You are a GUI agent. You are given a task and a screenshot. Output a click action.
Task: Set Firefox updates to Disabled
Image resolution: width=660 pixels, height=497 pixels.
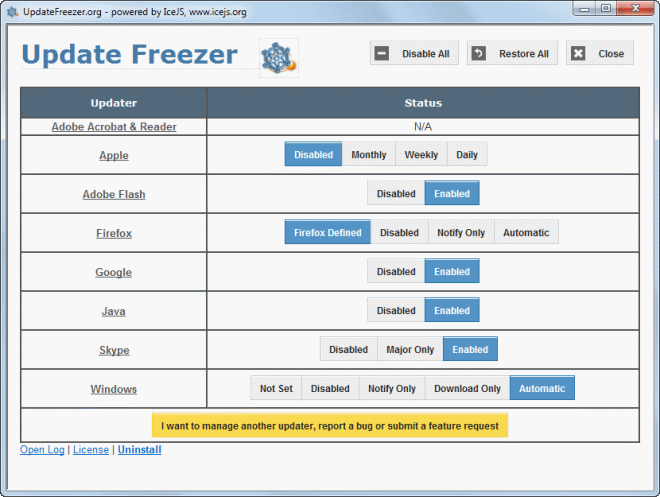399,232
